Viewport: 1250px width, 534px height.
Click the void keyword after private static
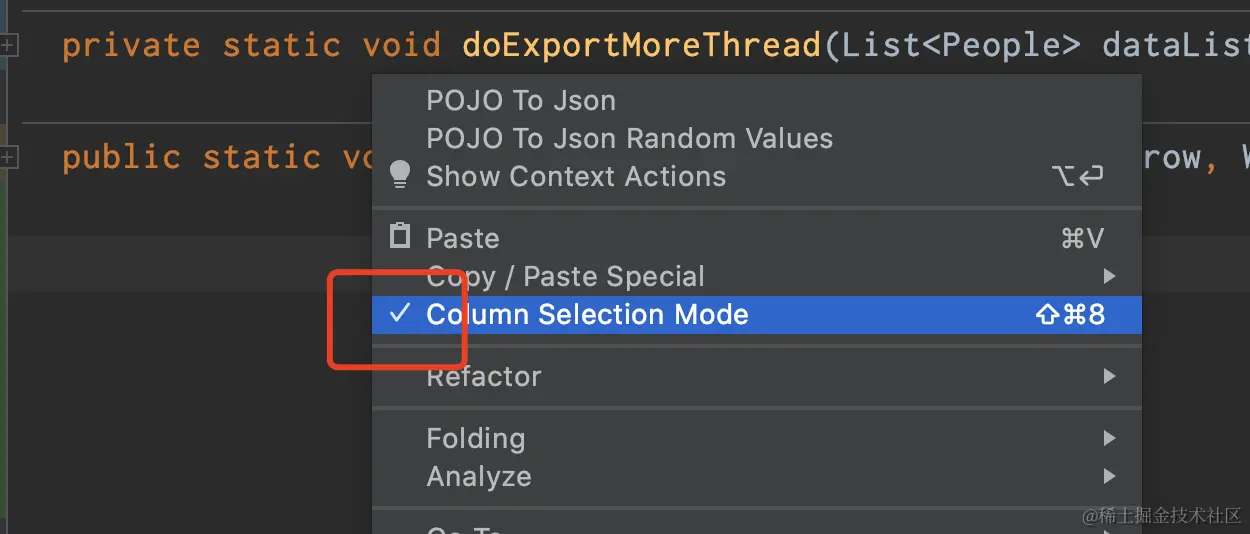point(401,45)
